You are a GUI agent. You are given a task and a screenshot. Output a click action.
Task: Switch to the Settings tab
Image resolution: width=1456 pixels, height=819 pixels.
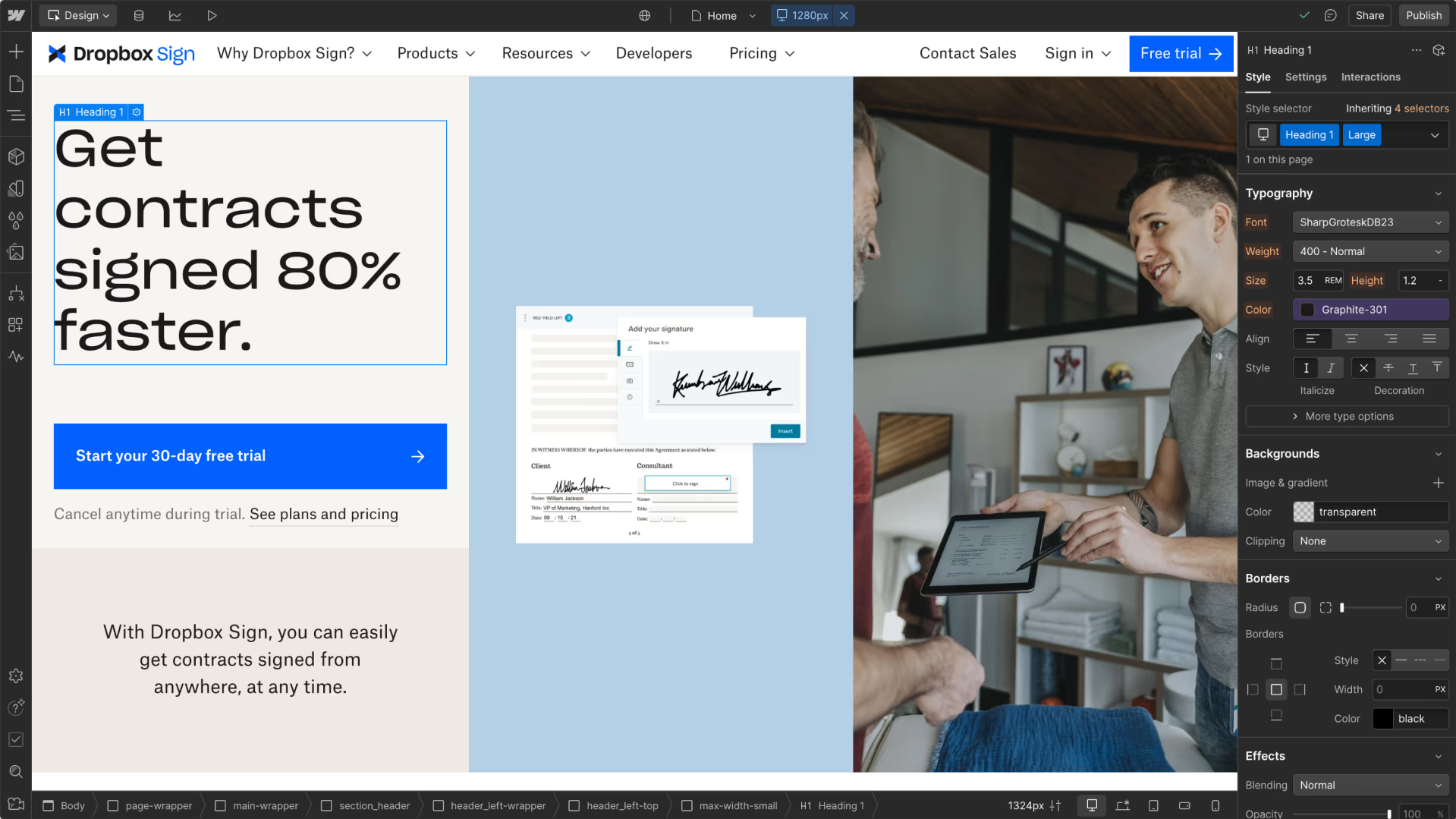pos(1305,77)
